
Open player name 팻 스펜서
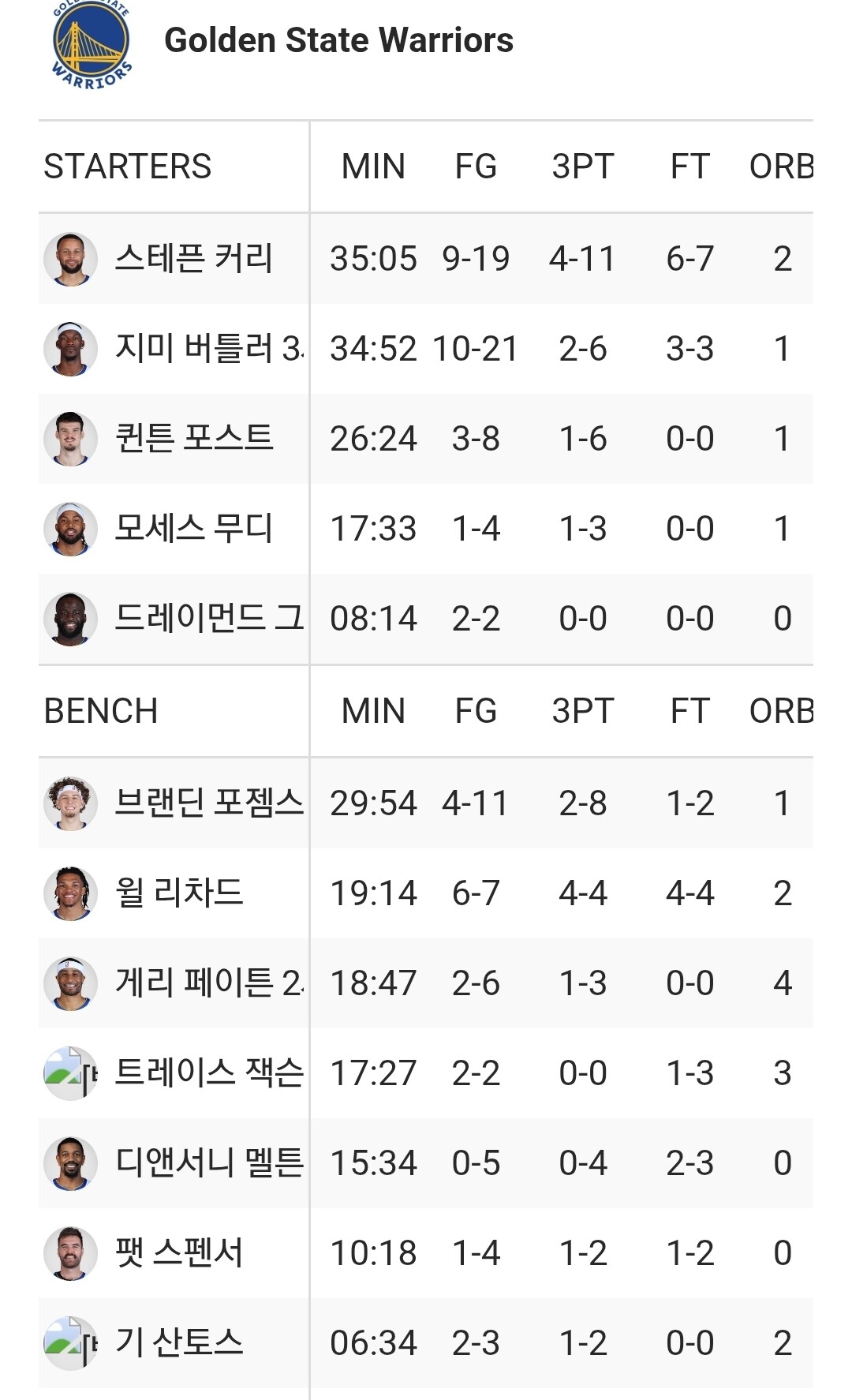[179, 1253]
